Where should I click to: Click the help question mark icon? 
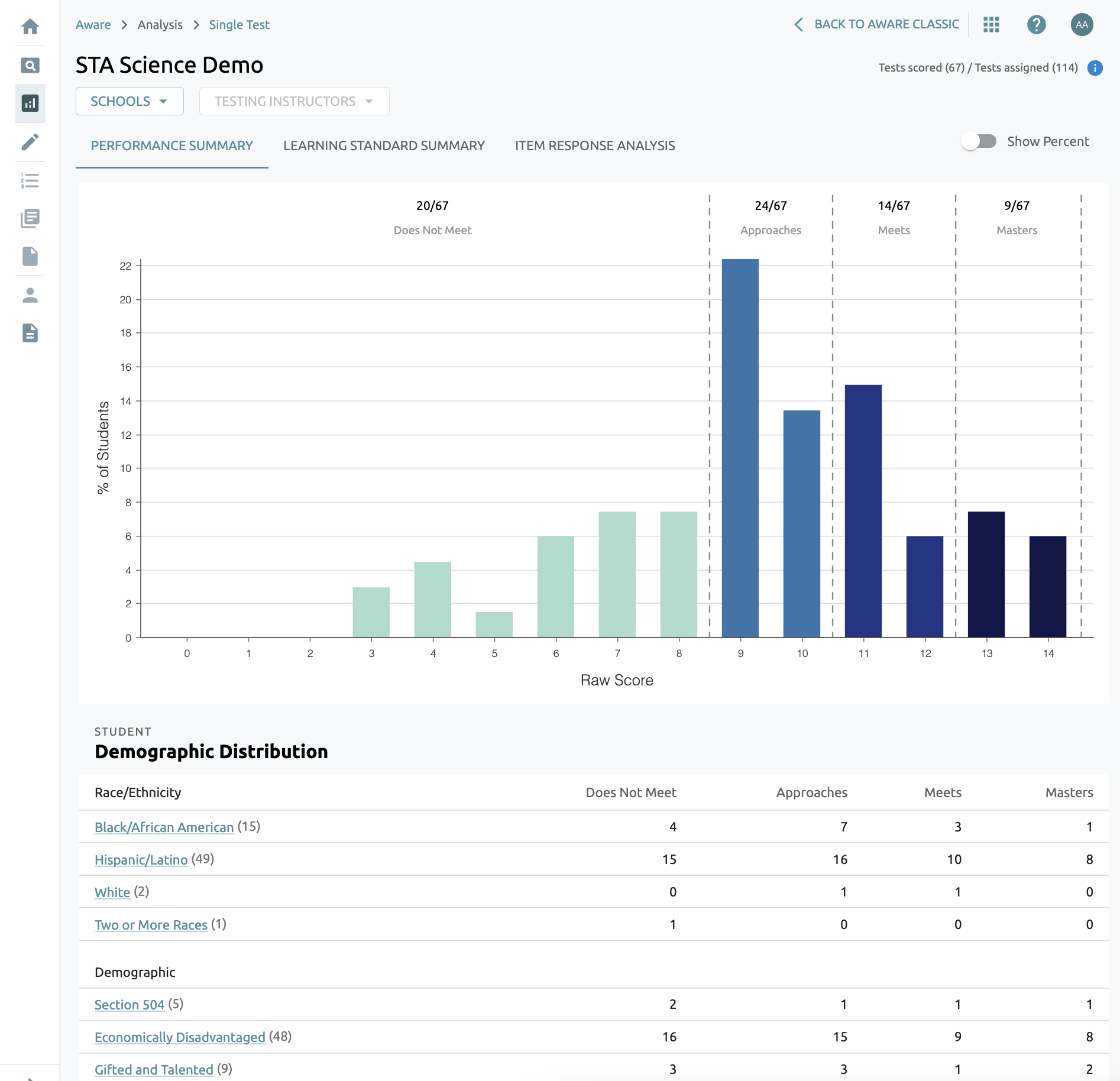[x=1036, y=24]
